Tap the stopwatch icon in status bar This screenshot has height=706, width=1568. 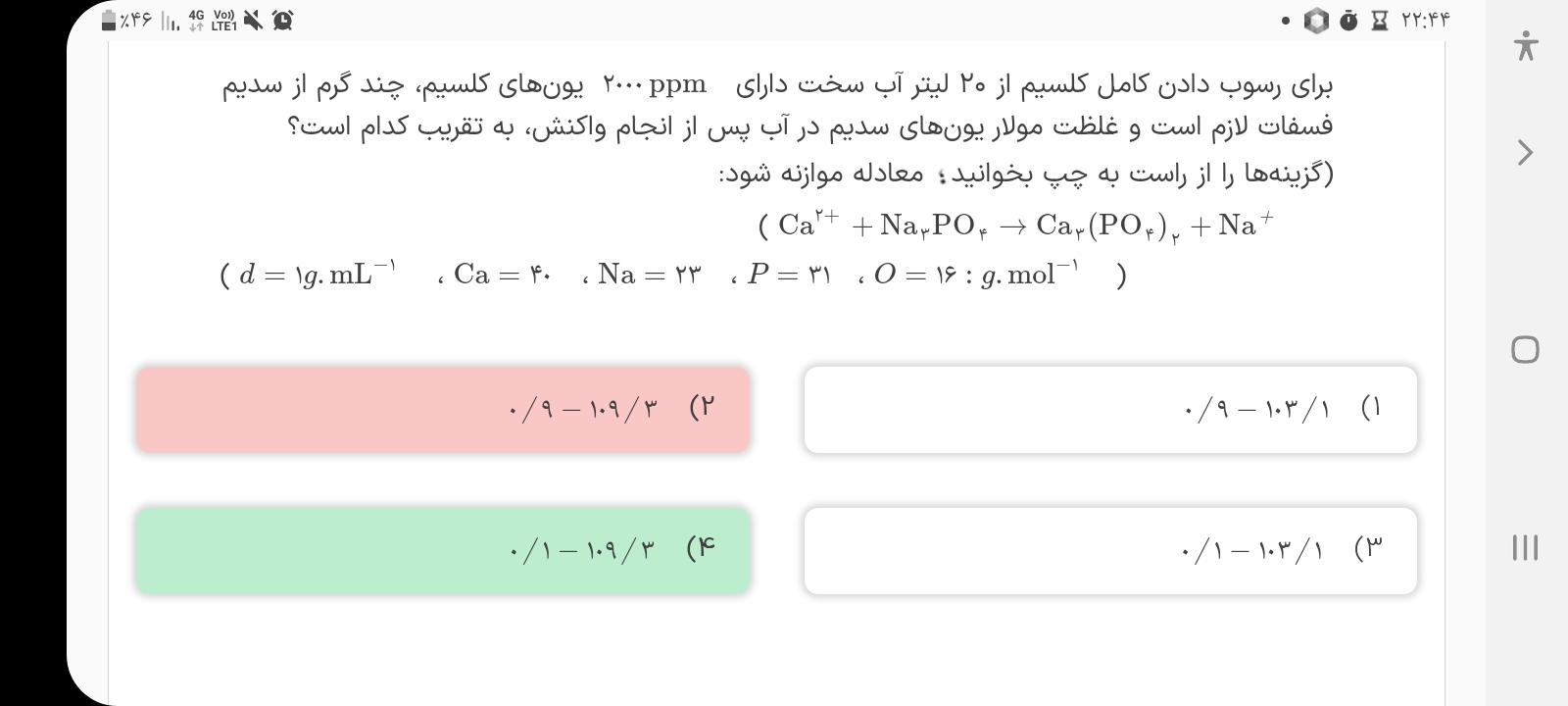tap(1348, 21)
